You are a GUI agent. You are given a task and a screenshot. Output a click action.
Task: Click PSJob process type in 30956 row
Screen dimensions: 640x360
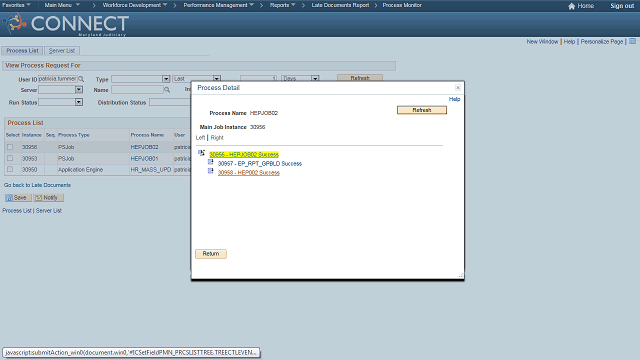pyautogui.click(x=66, y=147)
